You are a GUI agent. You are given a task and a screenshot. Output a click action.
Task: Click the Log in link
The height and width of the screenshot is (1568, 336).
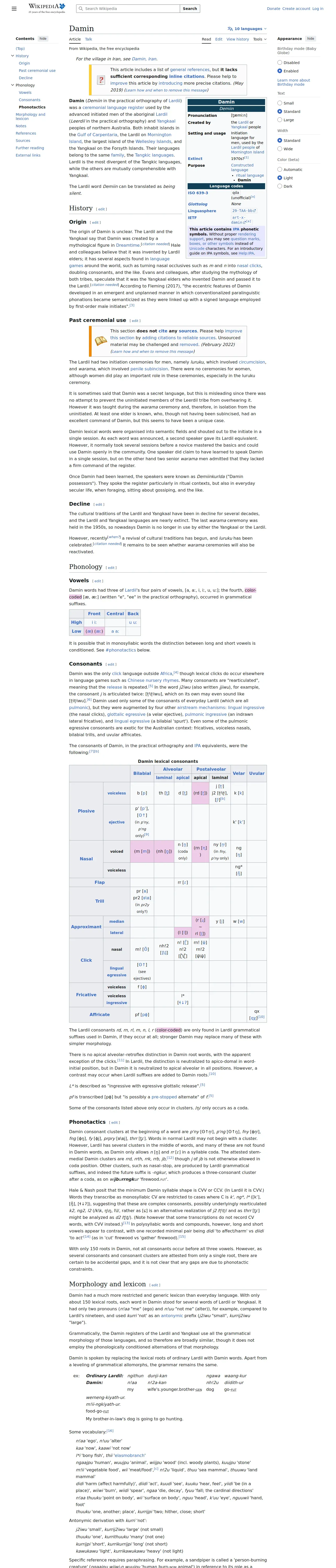318,9
